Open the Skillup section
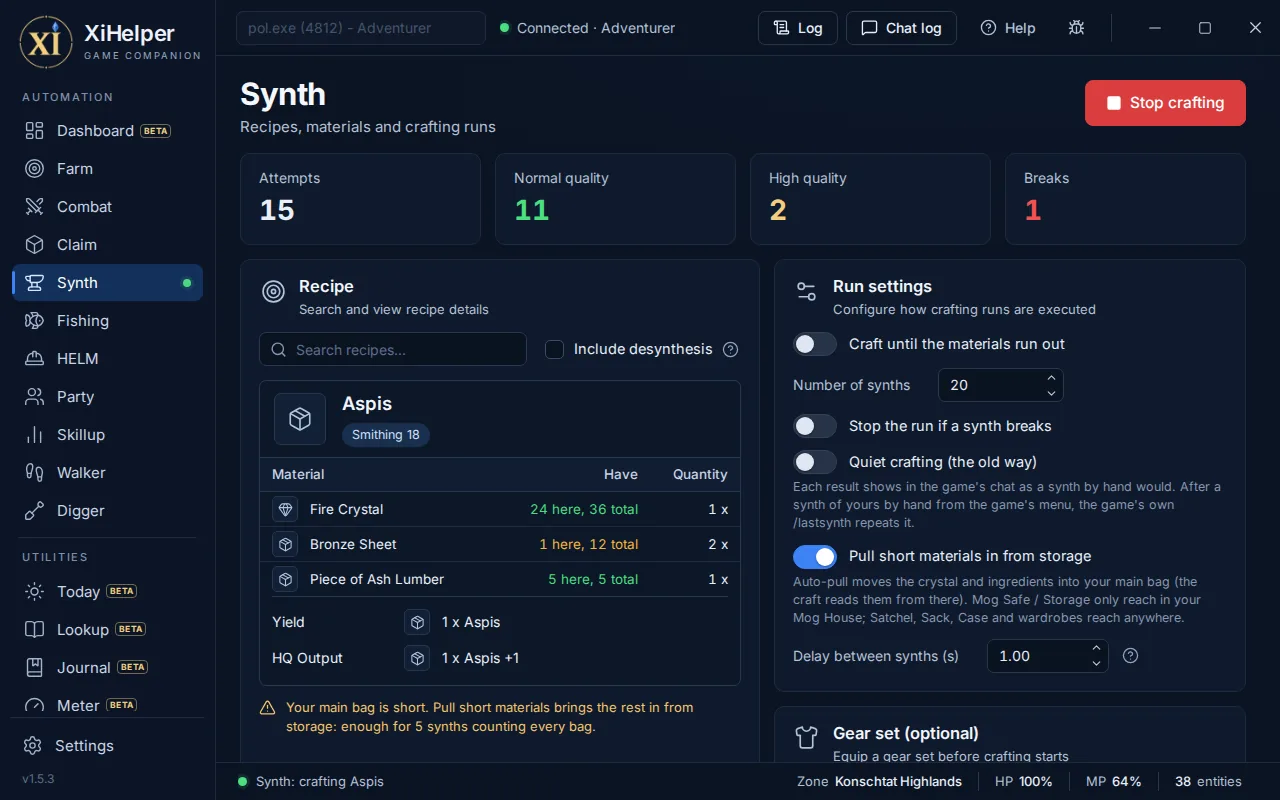The image size is (1280, 800). pyautogui.click(x=107, y=435)
